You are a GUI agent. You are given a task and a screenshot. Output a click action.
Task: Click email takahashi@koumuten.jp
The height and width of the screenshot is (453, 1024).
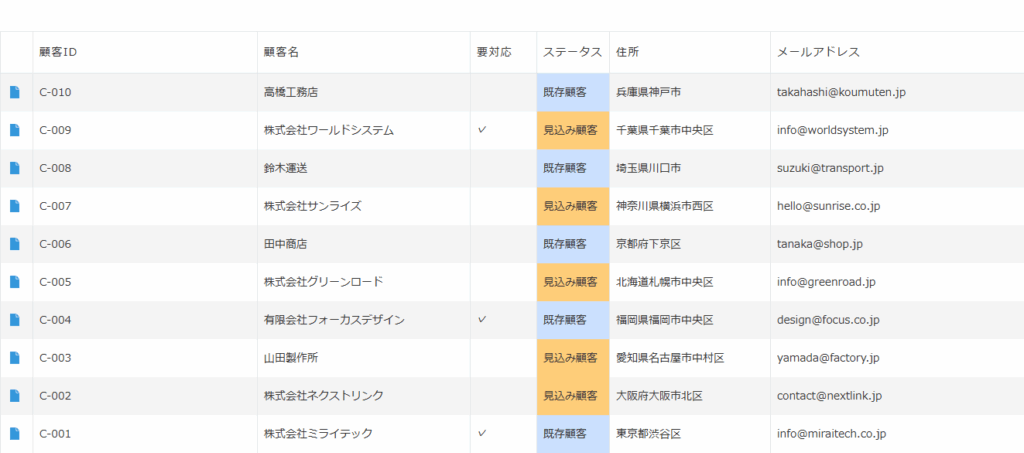(841, 92)
